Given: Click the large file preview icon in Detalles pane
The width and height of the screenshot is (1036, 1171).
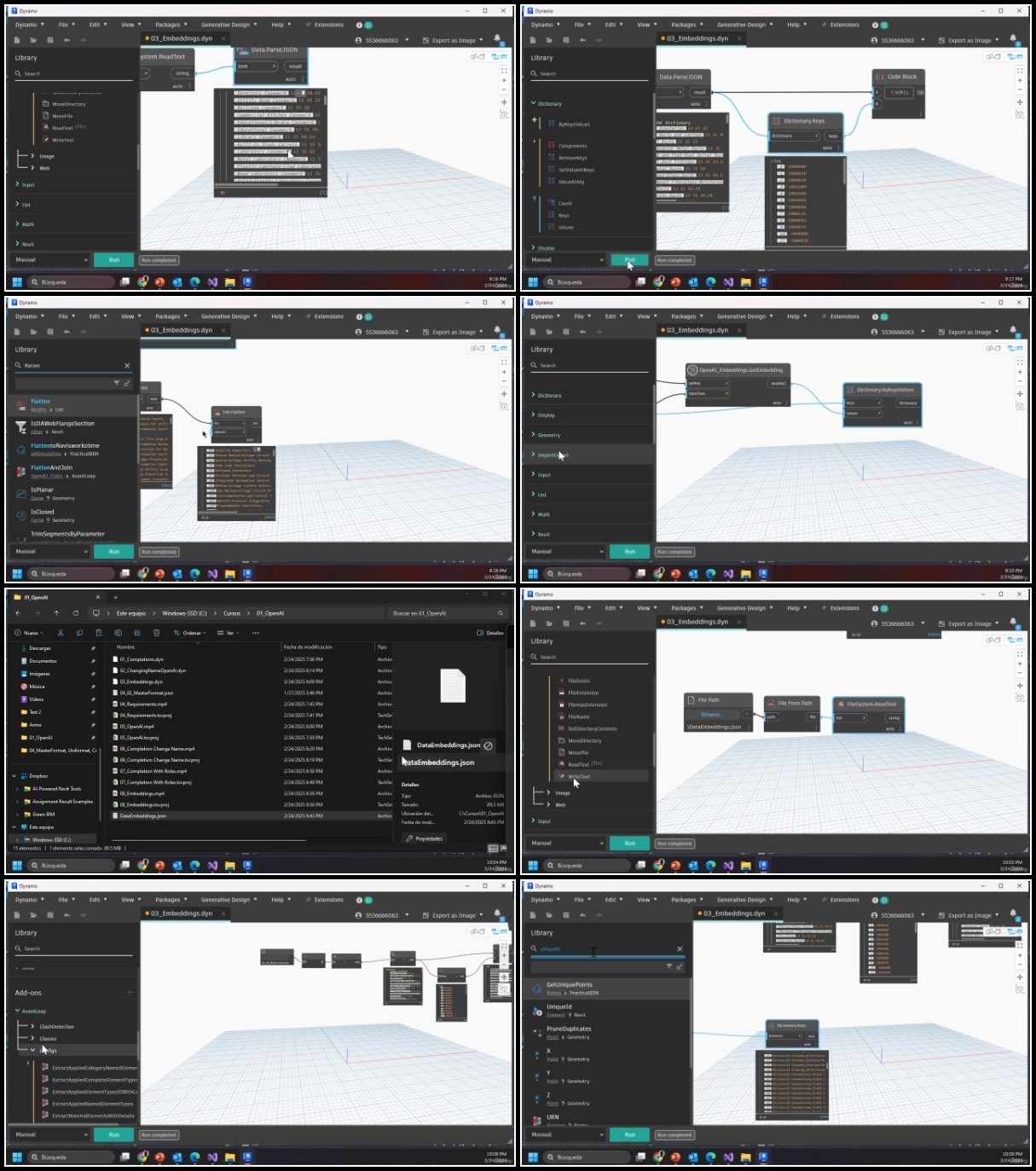Looking at the screenshot, I should (453, 686).
